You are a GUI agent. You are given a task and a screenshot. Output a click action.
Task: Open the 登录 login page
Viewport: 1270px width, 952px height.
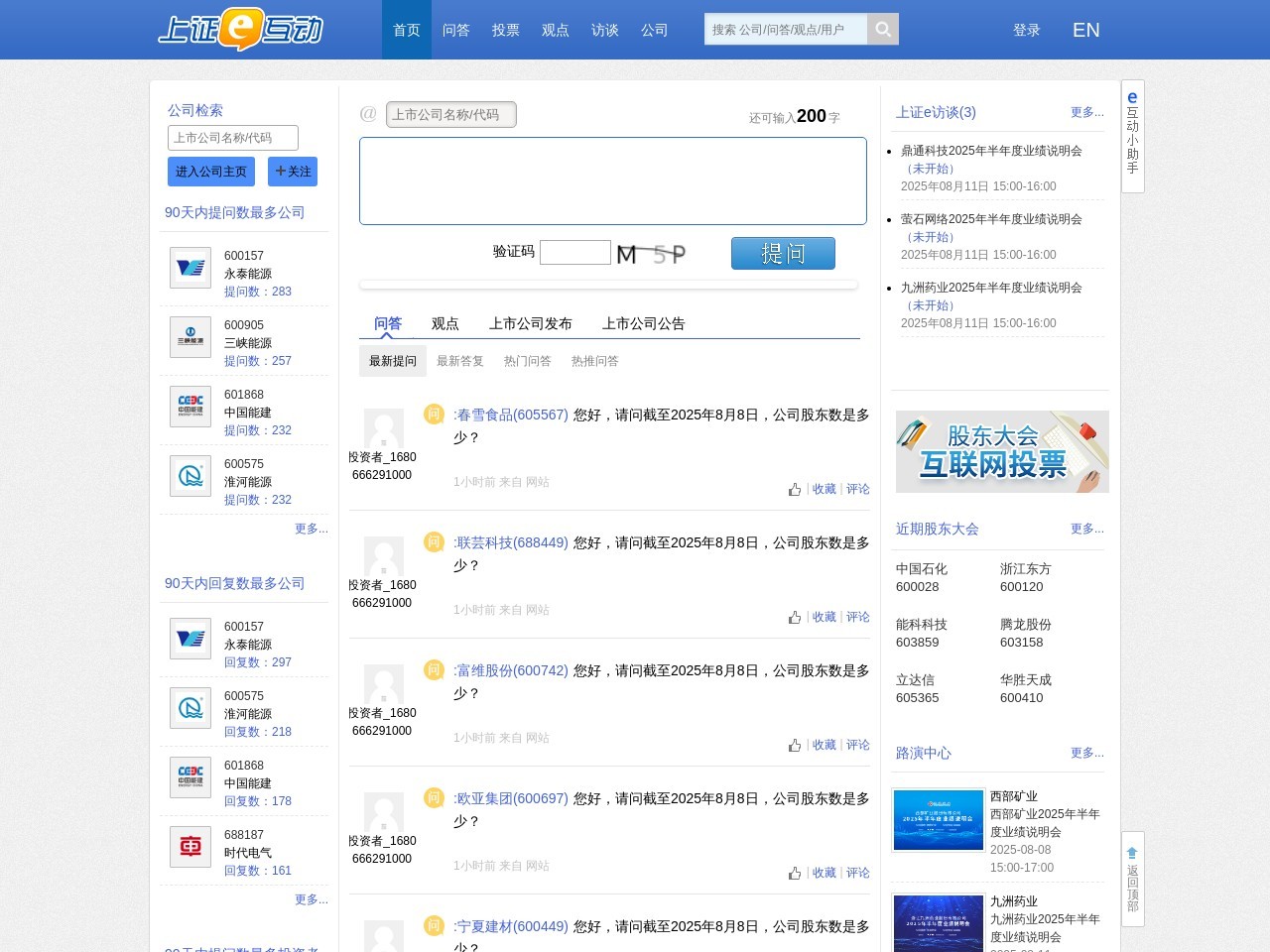click(1027, 30)
